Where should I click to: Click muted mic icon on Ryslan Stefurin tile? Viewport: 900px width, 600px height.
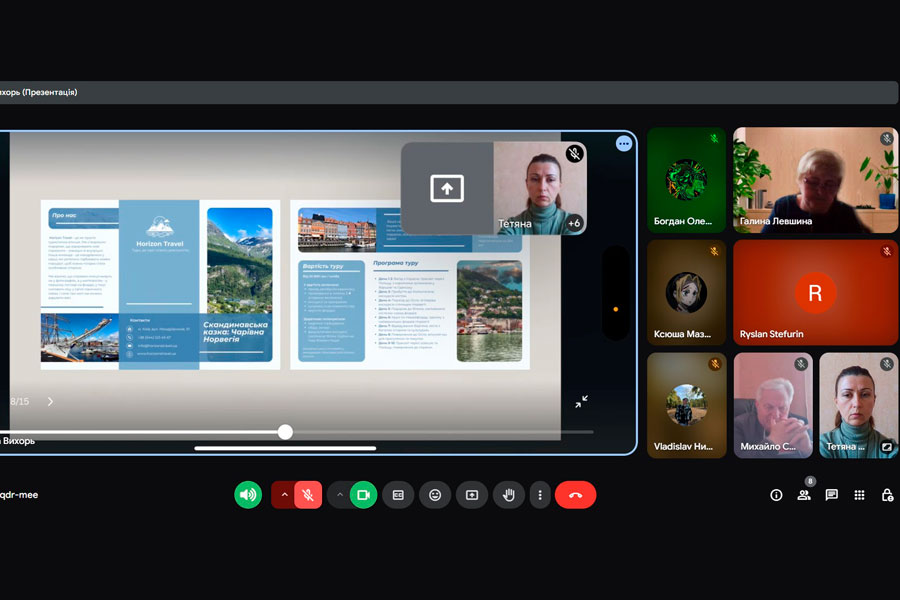click(x=887, y=251)
